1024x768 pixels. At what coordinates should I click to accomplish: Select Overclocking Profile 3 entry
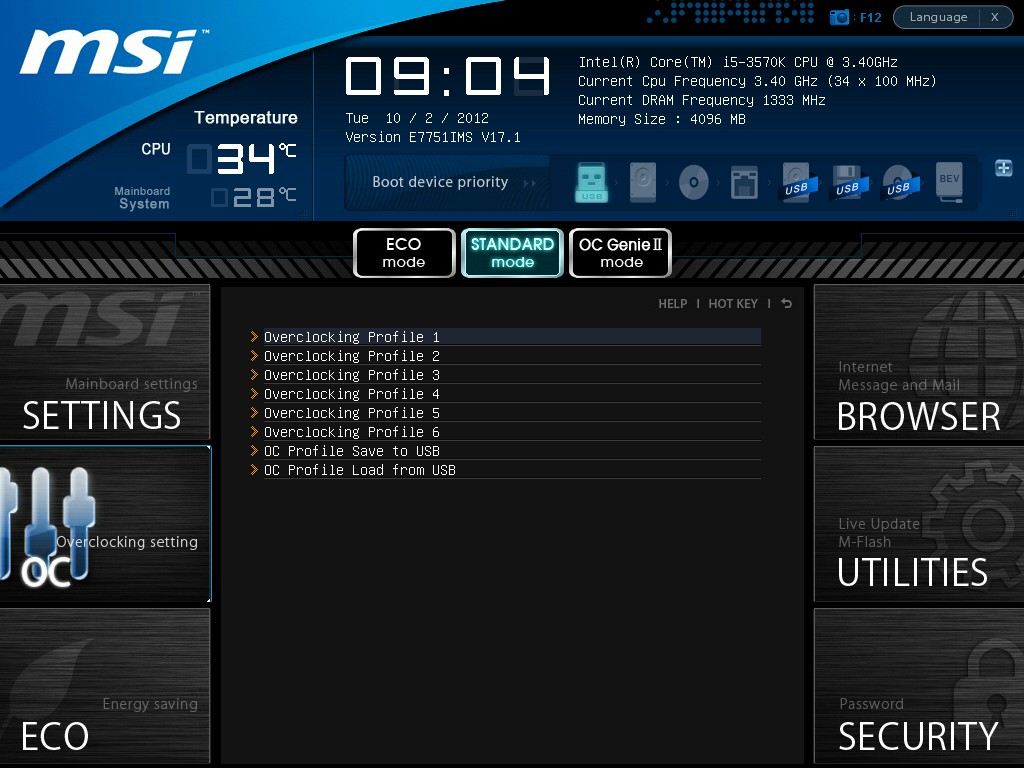click(x=512, y=374)
